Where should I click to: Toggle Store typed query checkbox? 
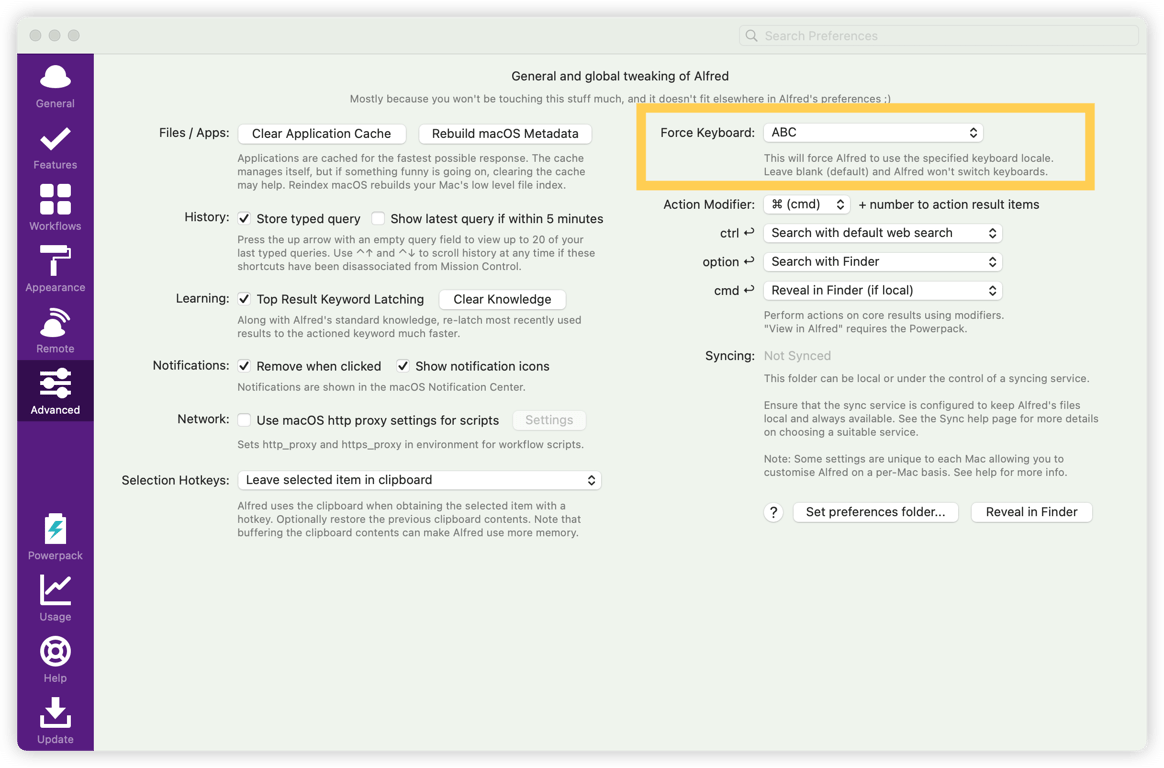[x=243, y=218]
